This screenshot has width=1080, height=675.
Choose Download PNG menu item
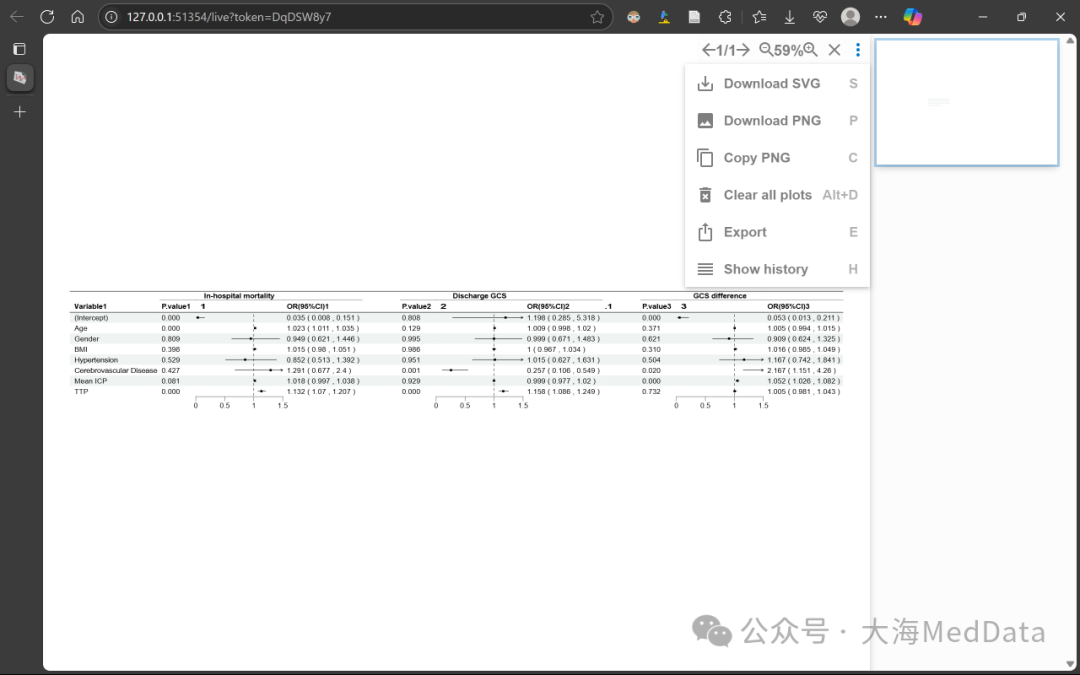777,121
